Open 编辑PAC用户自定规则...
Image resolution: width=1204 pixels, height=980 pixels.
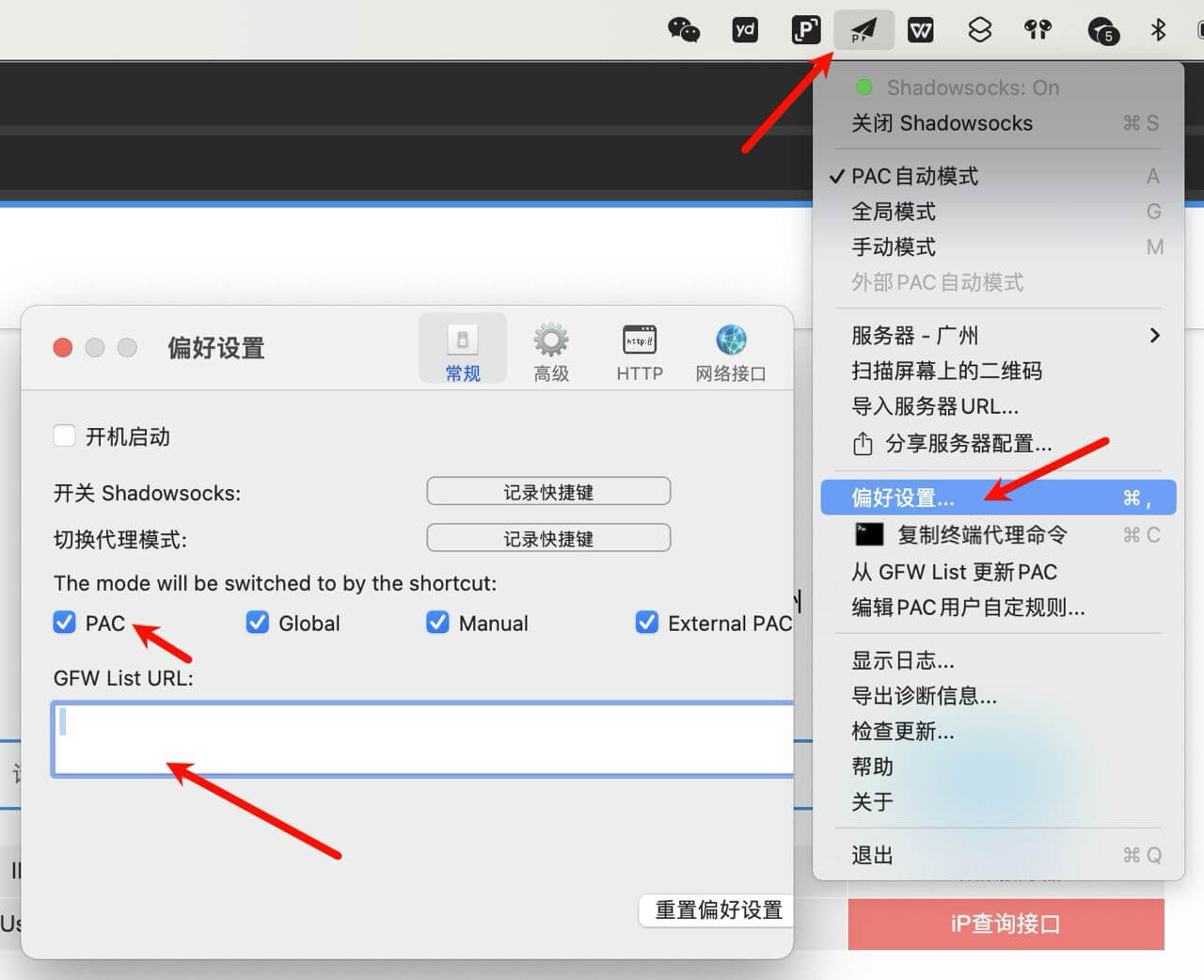998,608
